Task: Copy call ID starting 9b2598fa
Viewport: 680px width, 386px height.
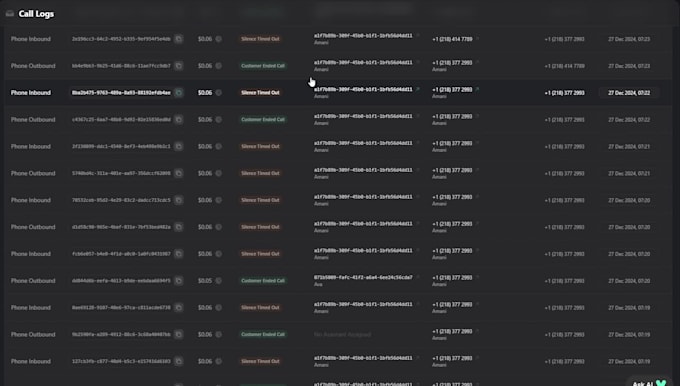Action: [x=178, y=335]
